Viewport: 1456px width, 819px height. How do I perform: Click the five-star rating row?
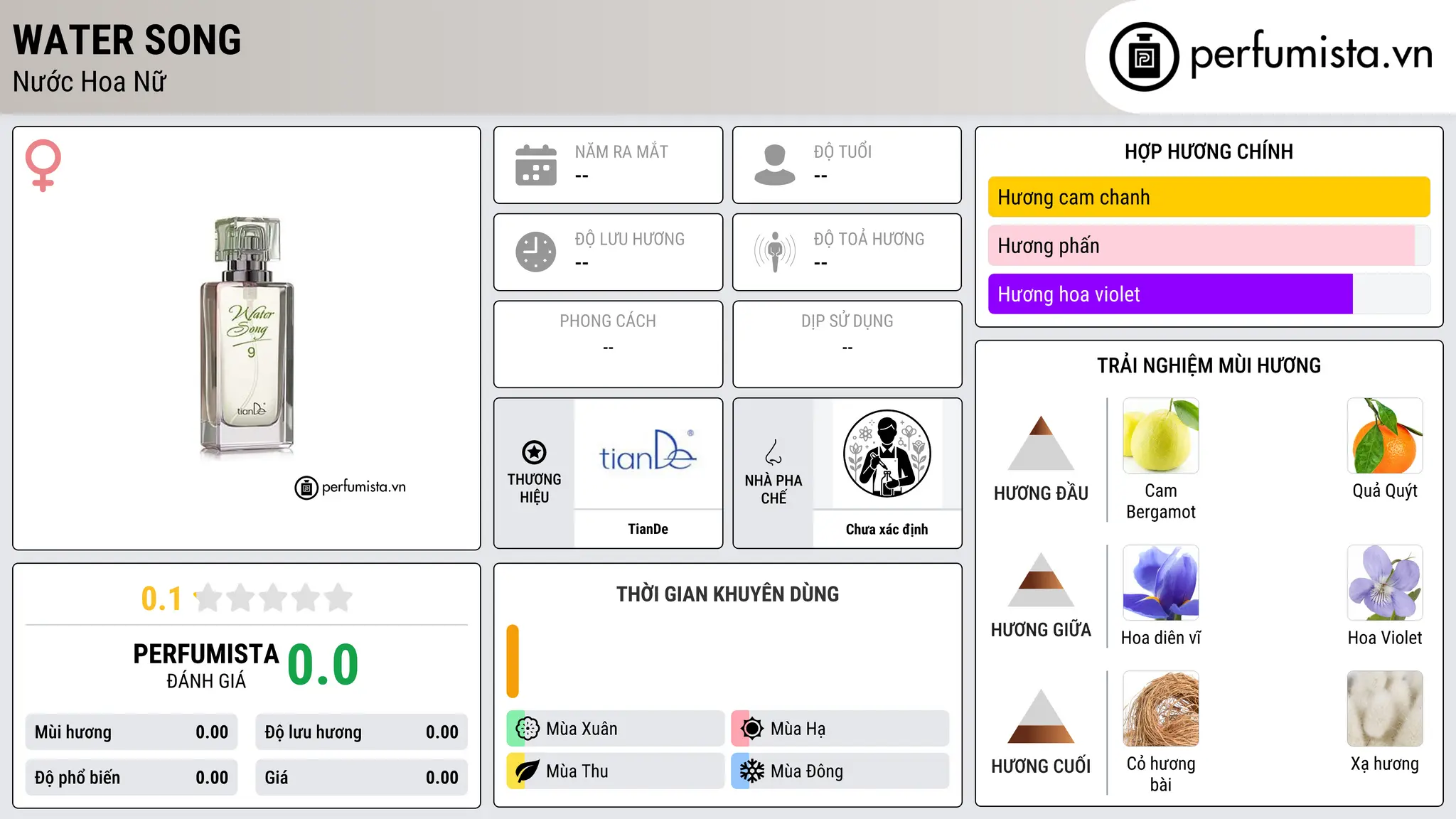pos(274,598)
